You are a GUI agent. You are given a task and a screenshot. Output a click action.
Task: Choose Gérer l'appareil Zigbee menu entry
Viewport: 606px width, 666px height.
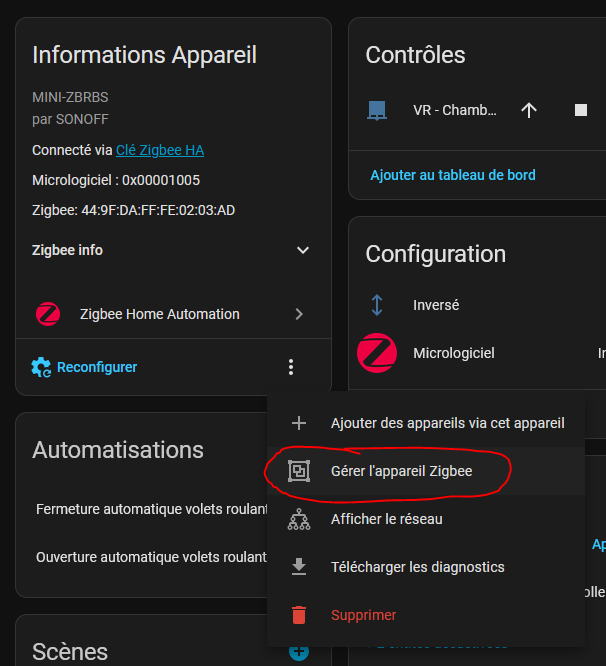click(401, 471)
